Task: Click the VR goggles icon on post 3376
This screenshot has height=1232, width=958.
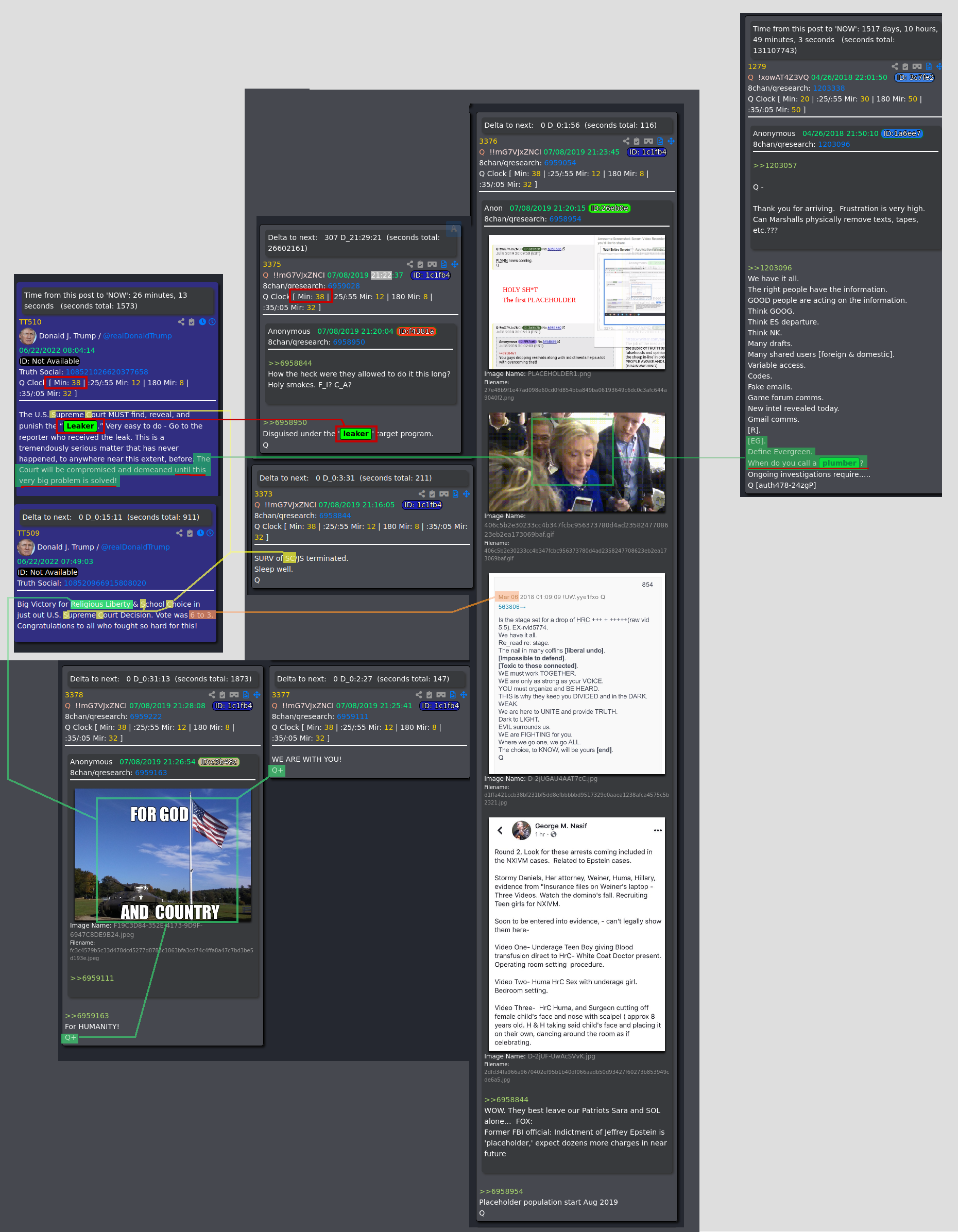Action: (648, 141)
